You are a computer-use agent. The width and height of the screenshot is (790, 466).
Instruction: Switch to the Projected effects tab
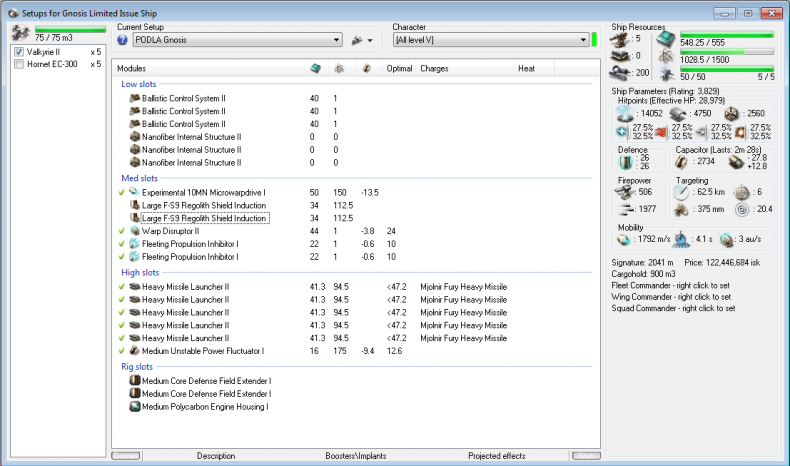tap(497, 456)
